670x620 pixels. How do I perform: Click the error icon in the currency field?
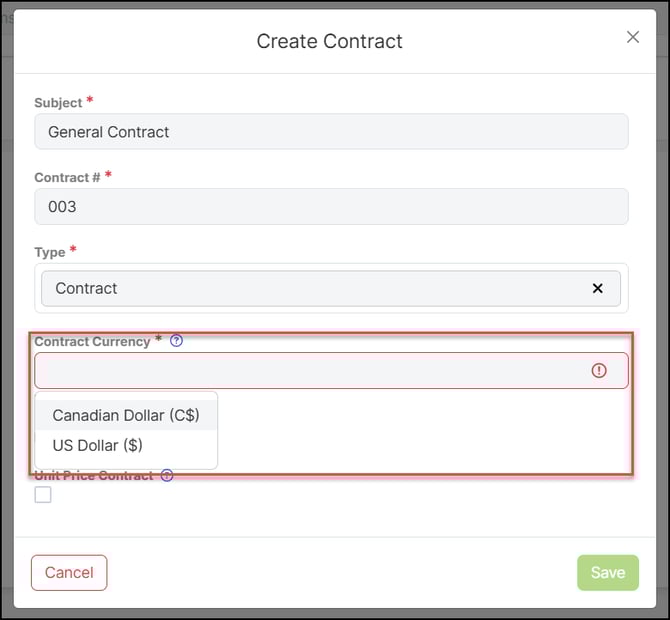[x=599, y=371]
